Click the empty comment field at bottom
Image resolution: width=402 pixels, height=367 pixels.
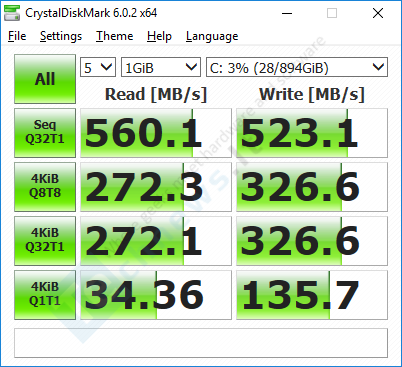pos(201,343)
